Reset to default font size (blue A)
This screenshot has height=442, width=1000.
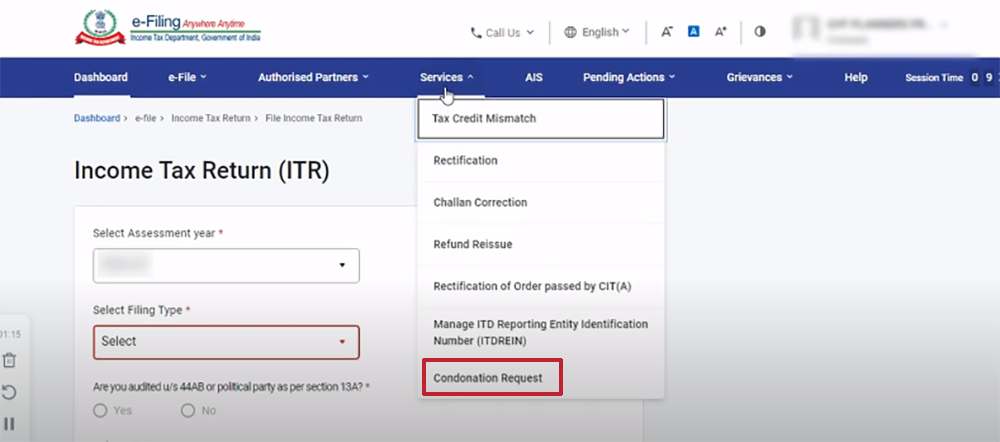tap(693, 32)
